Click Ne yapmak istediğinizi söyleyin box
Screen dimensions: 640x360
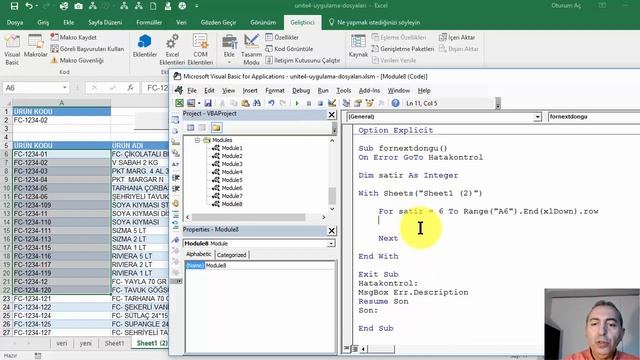(x=374, y=22)
